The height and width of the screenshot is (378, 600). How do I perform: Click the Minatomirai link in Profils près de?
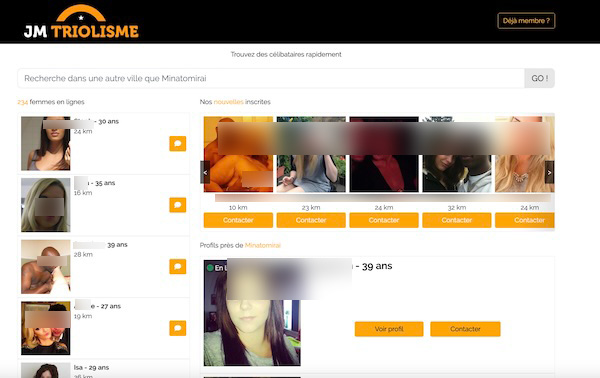tap(262, 245)
